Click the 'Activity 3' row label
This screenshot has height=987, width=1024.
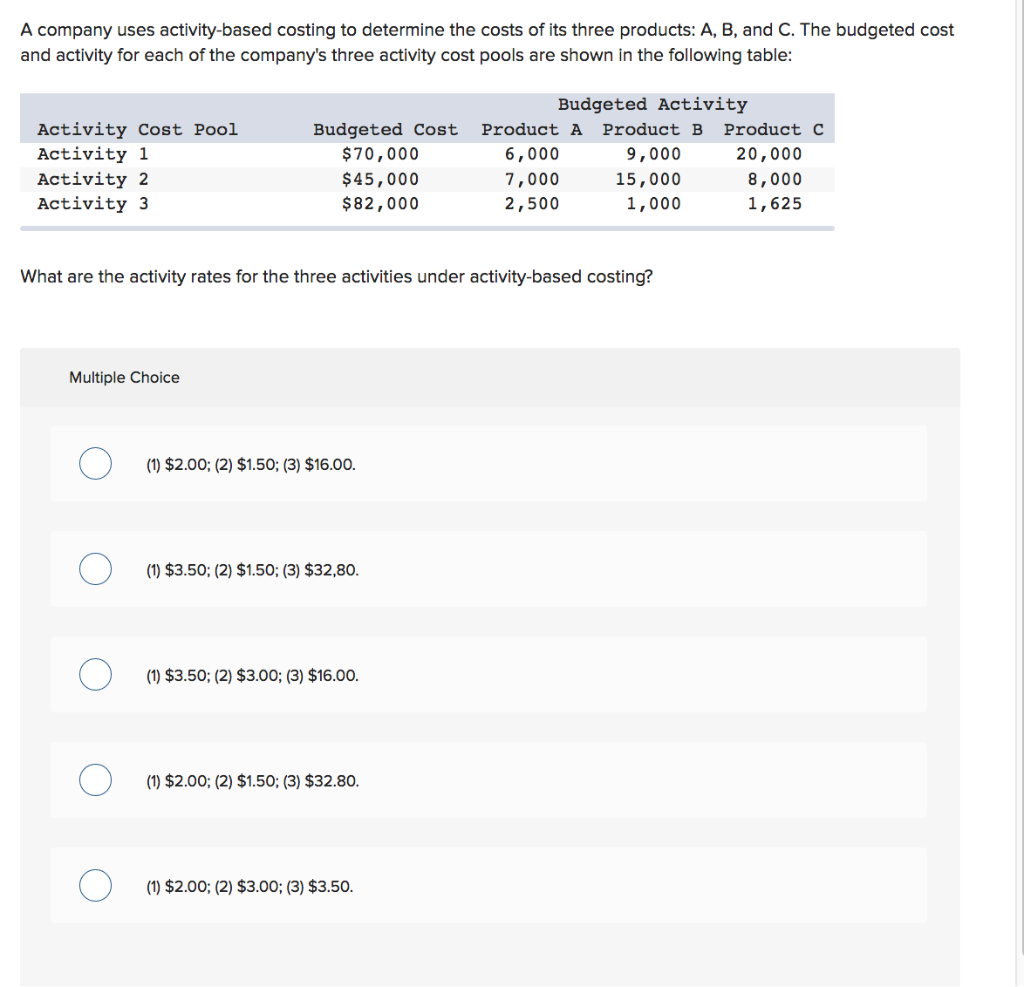point(91,203)
